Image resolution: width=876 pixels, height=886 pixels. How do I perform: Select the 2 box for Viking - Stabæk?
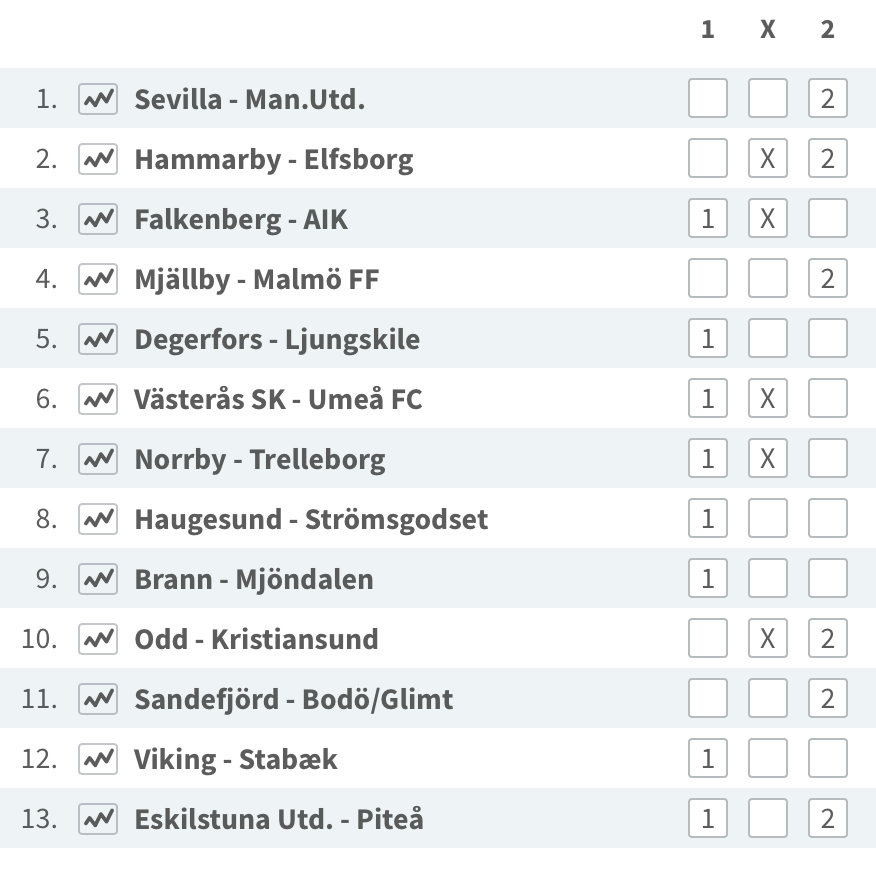click(x=827, y=758)
